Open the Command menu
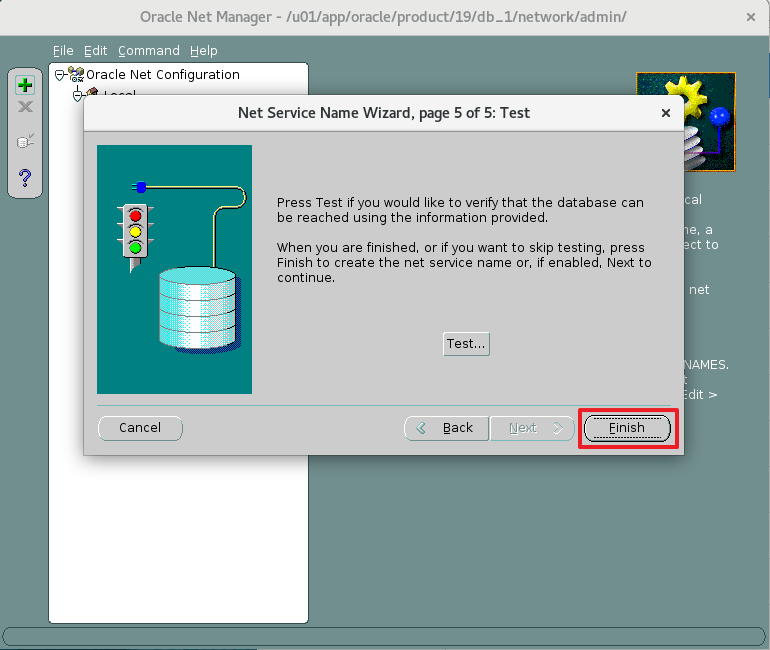 pyautogui.click(x=149, y=51)
